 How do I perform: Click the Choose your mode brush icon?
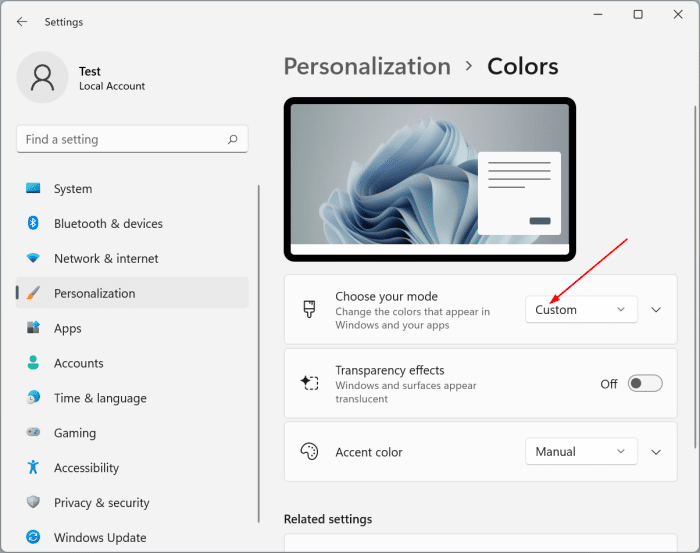click(x=309, y=309)
